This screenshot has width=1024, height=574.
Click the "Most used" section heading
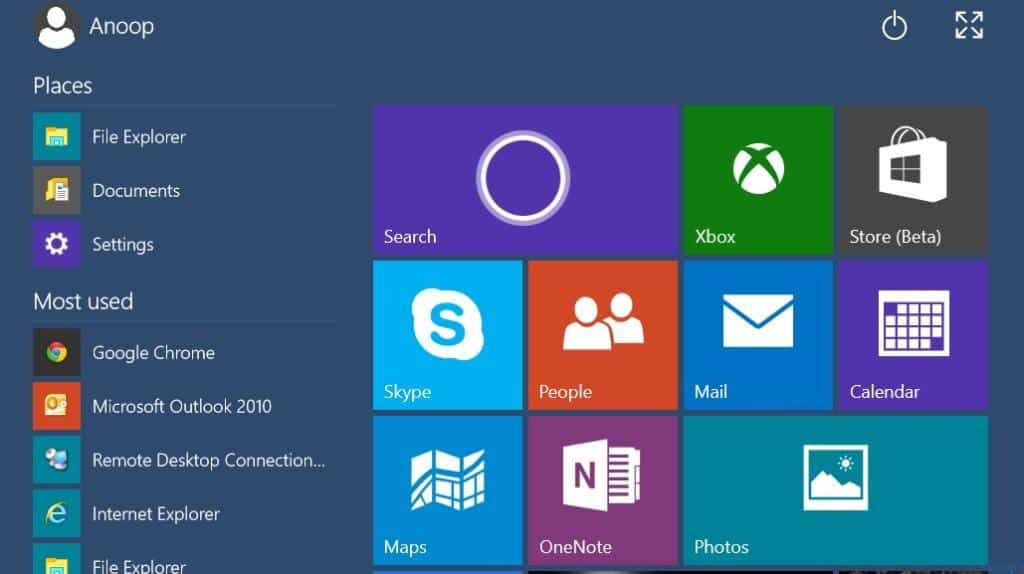coord(83,301)
